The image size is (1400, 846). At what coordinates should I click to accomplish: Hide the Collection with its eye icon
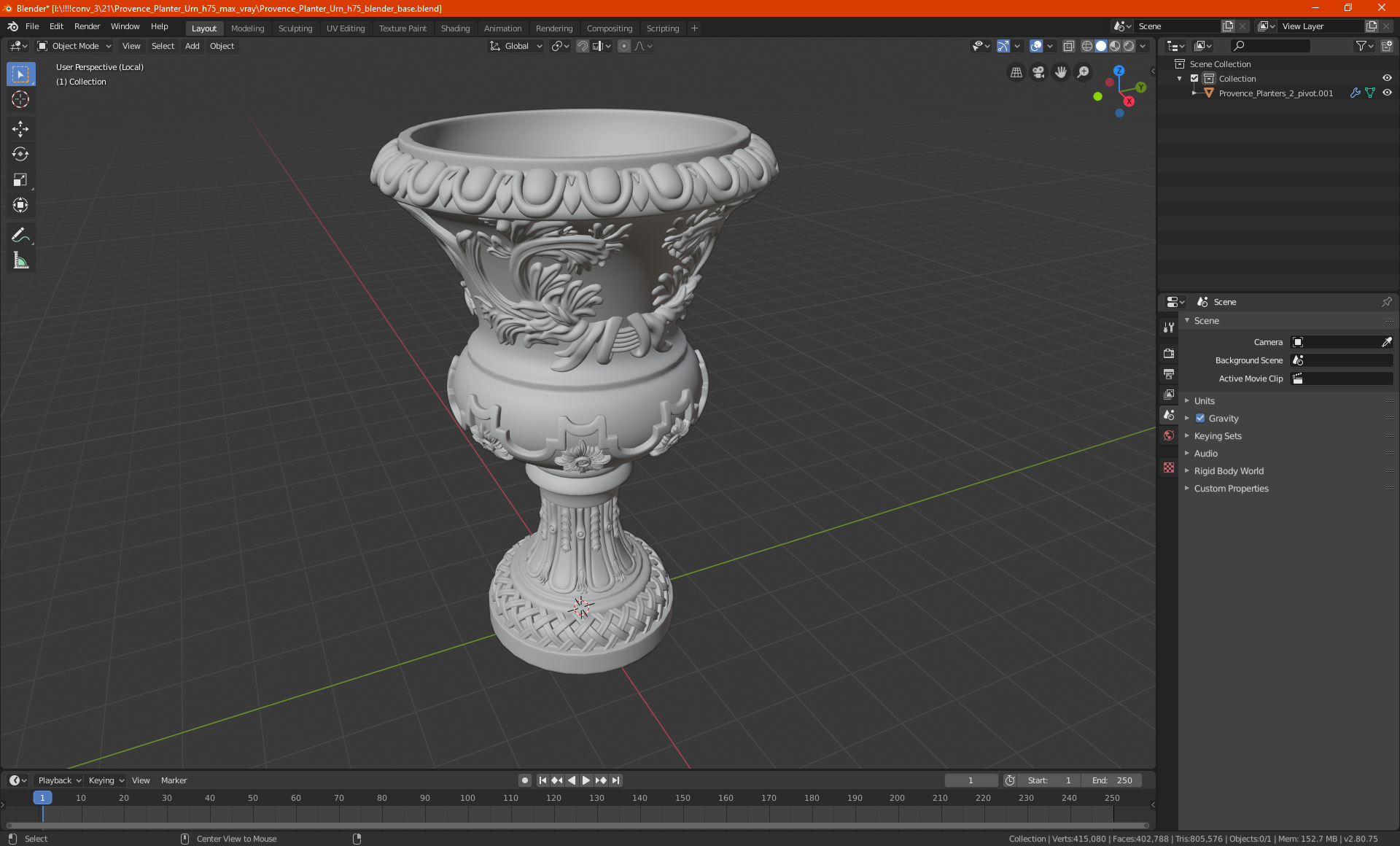click(x=1387, y=79)
